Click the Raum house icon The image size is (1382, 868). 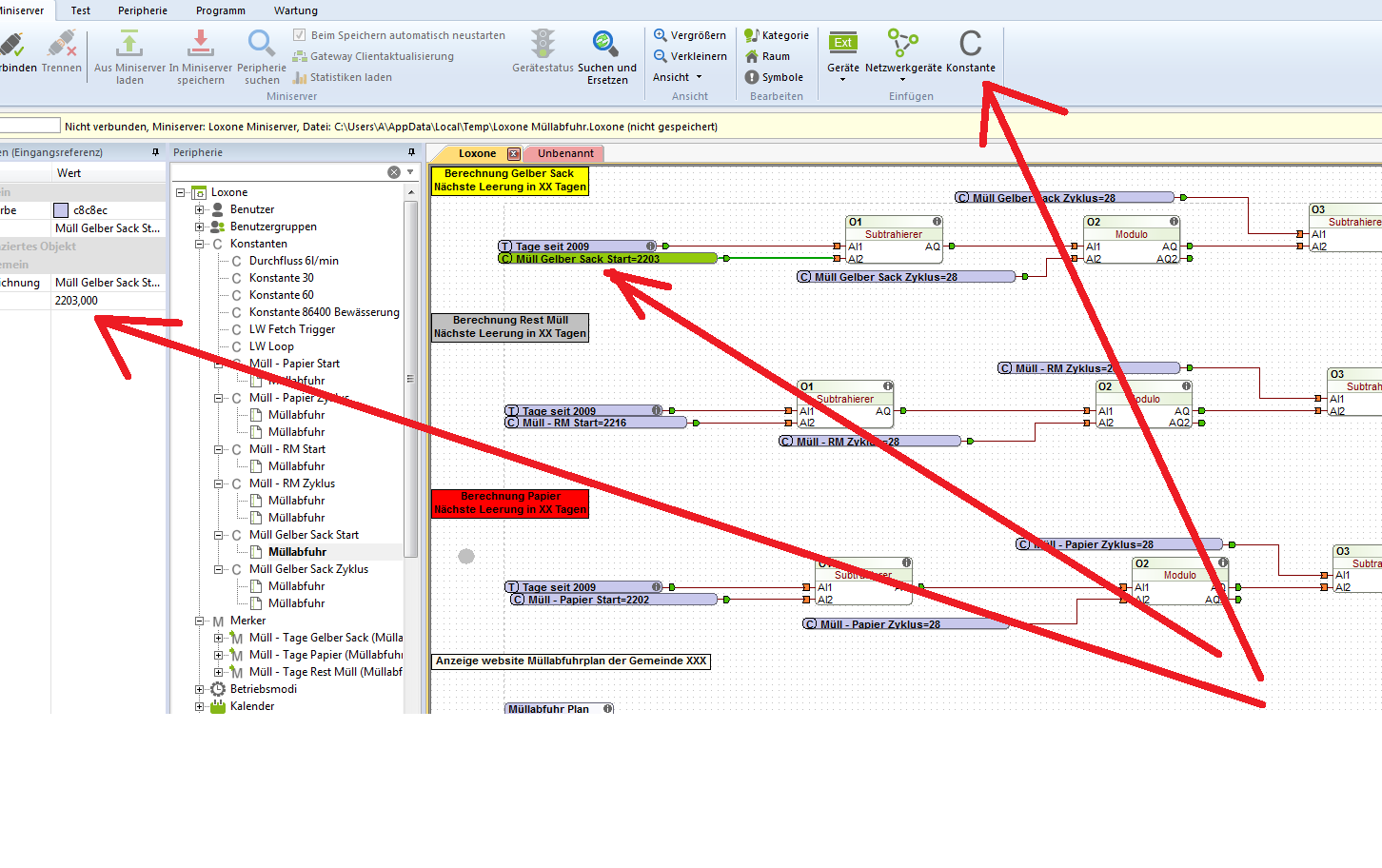(x=752, y=56)
